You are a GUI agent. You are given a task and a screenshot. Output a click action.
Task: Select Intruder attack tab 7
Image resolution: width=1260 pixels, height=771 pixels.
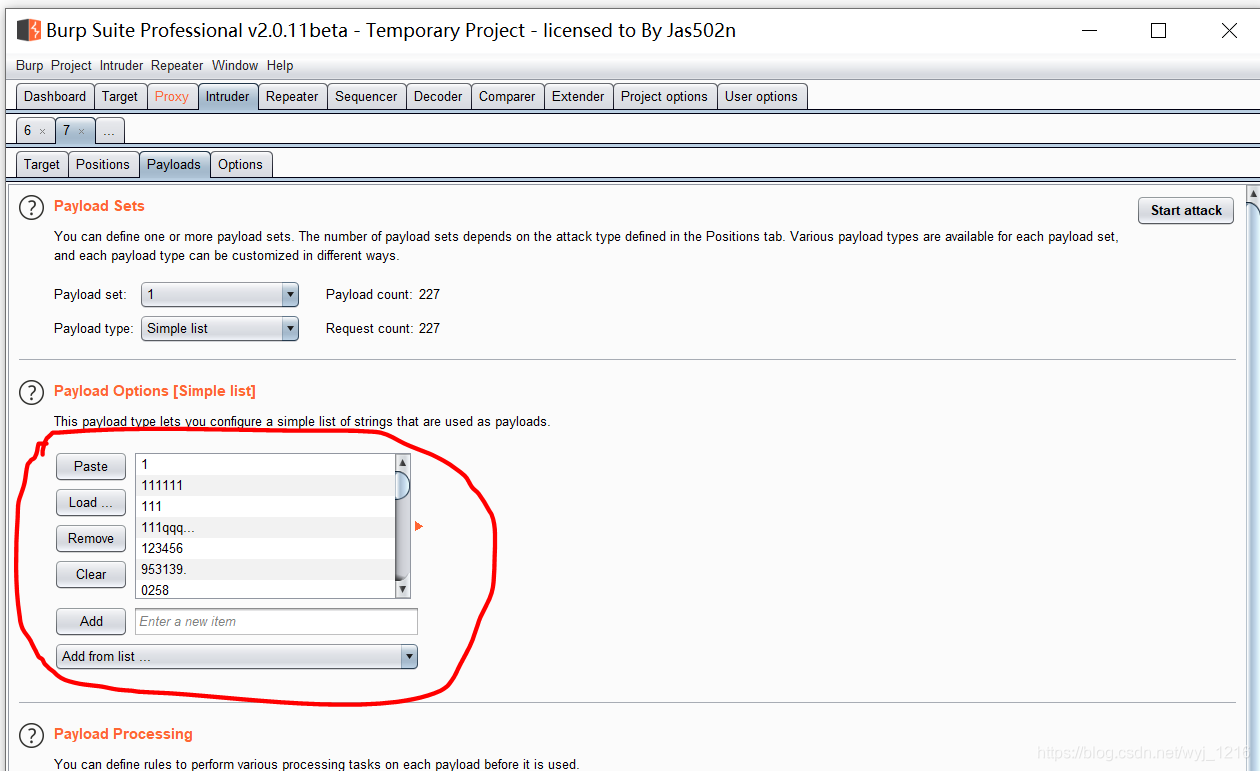[66, 131]
